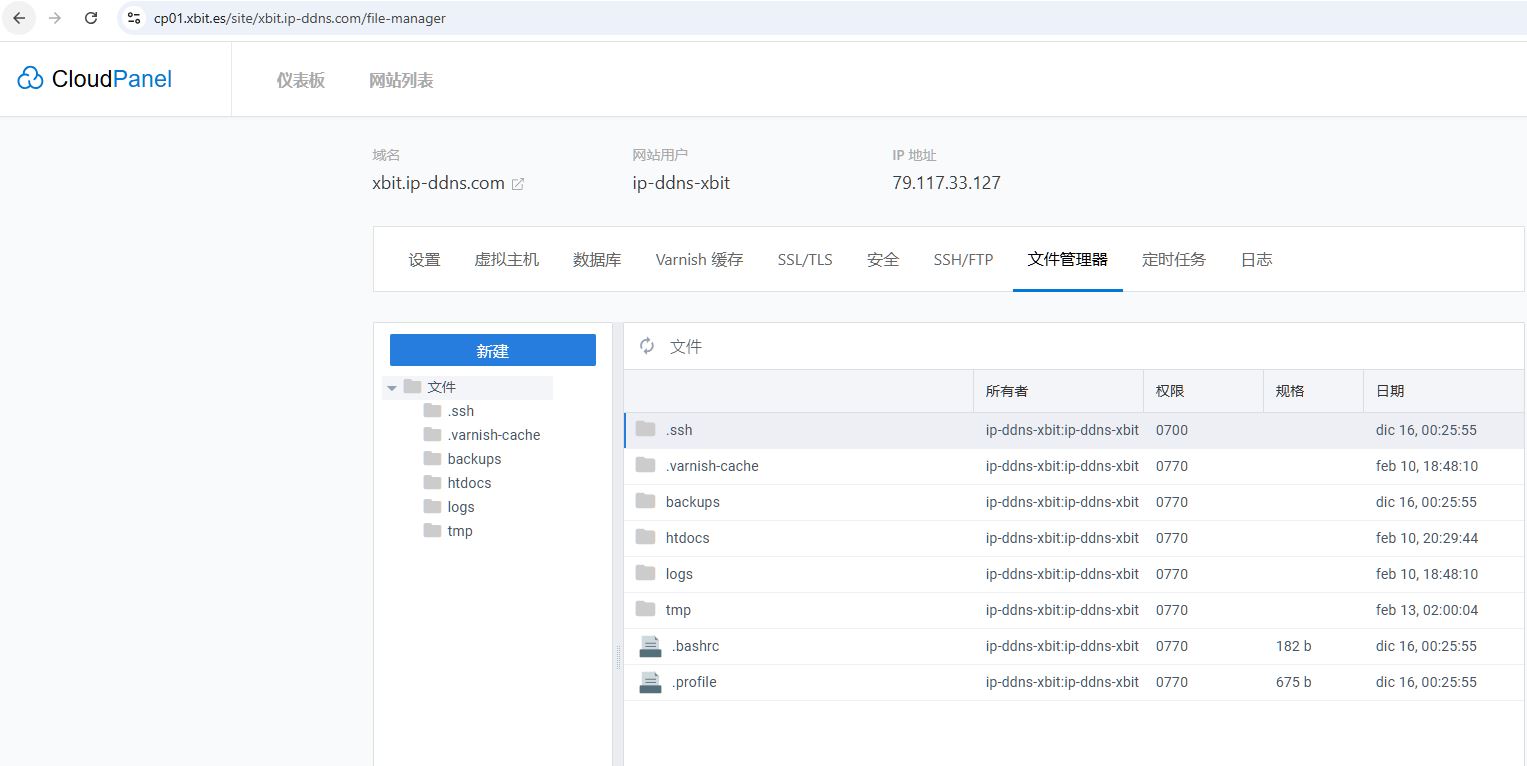This screenshot has width=1527, height=766.
Task: Select .ssh in the folder tree
Action: (x=461, y=411)
